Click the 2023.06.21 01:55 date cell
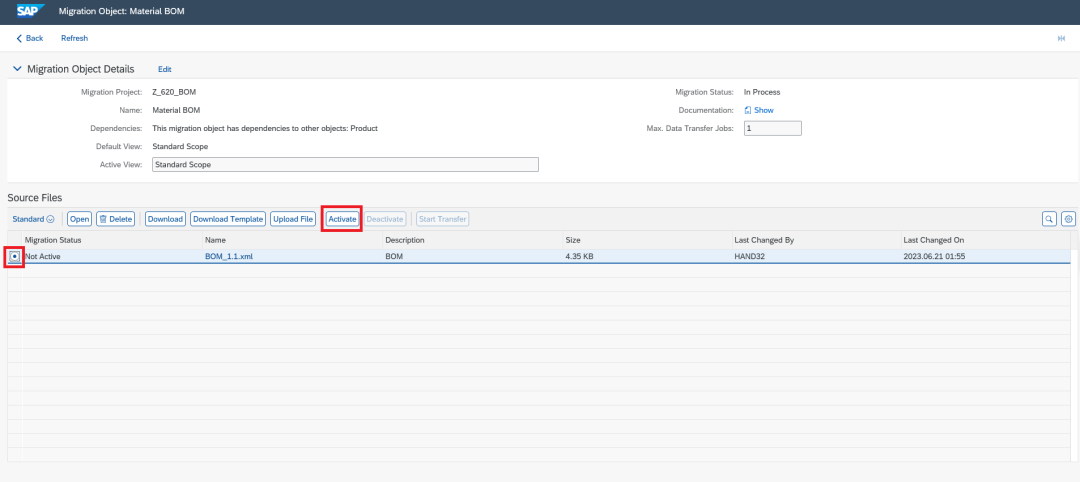The height and width of the screenshot is (482, 1080). pos(985,256)
